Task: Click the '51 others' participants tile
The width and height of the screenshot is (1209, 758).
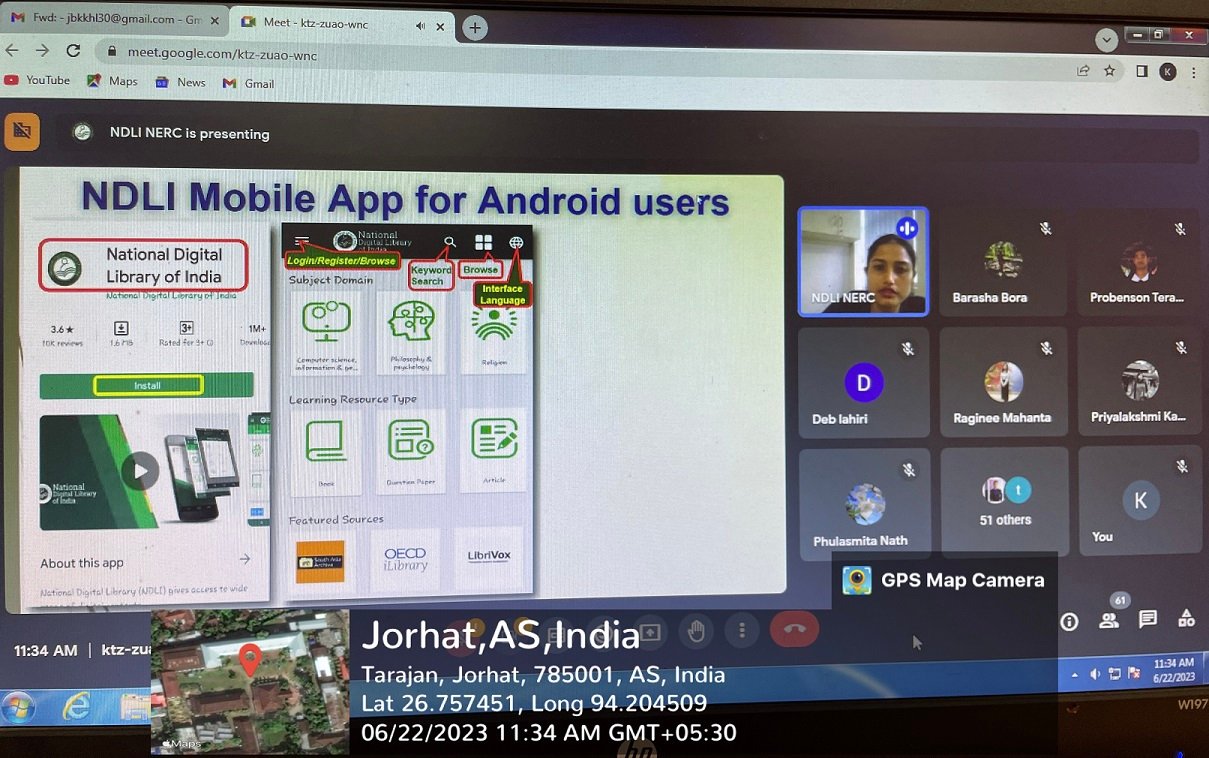Action: click(1005, 502)
